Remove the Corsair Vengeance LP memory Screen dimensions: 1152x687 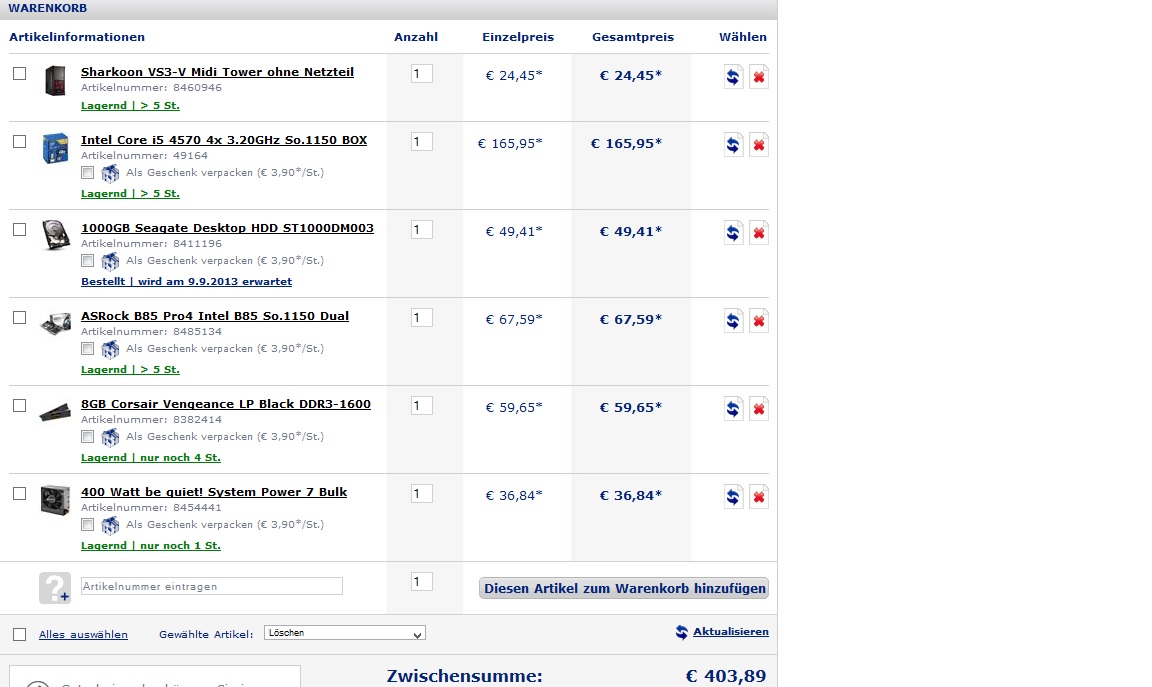pyautogui.click(x=759, y=409)
